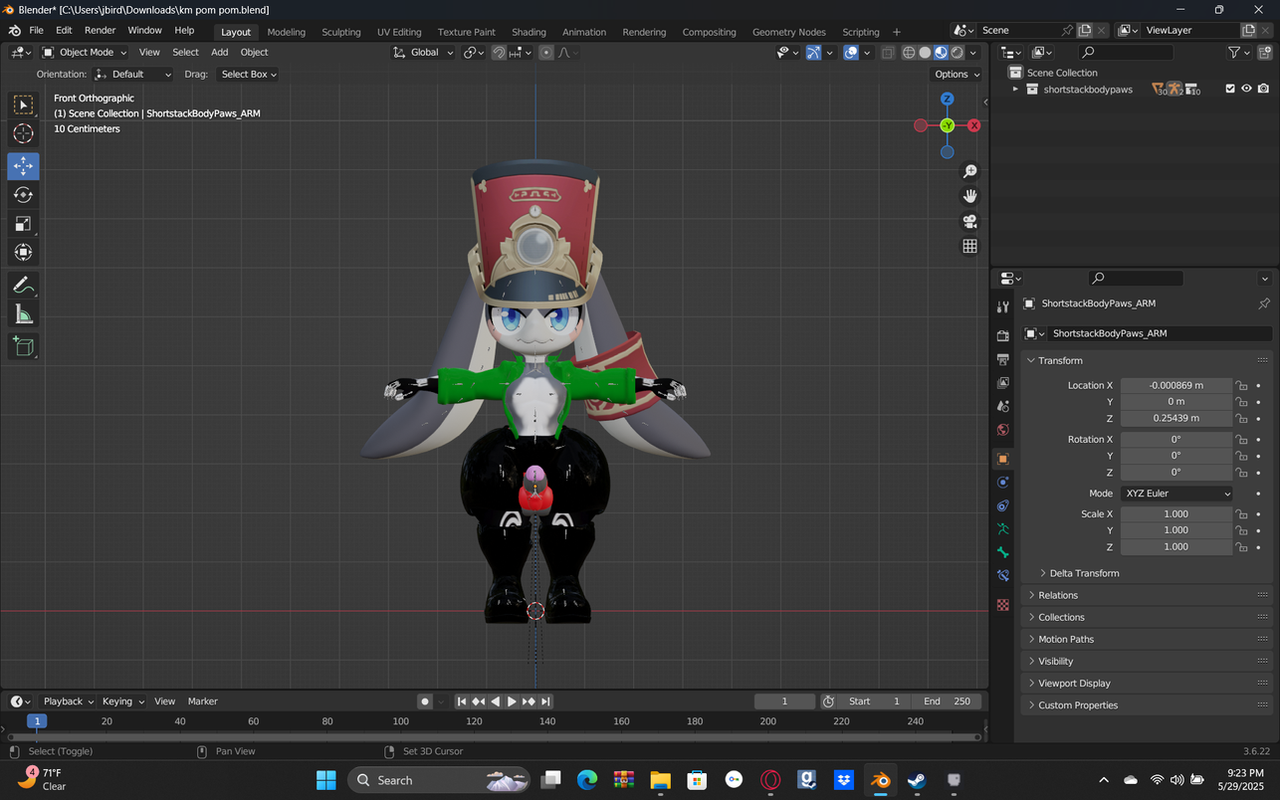
Task: Expand the Viewport Display panel
Action: pos(1146,684)
